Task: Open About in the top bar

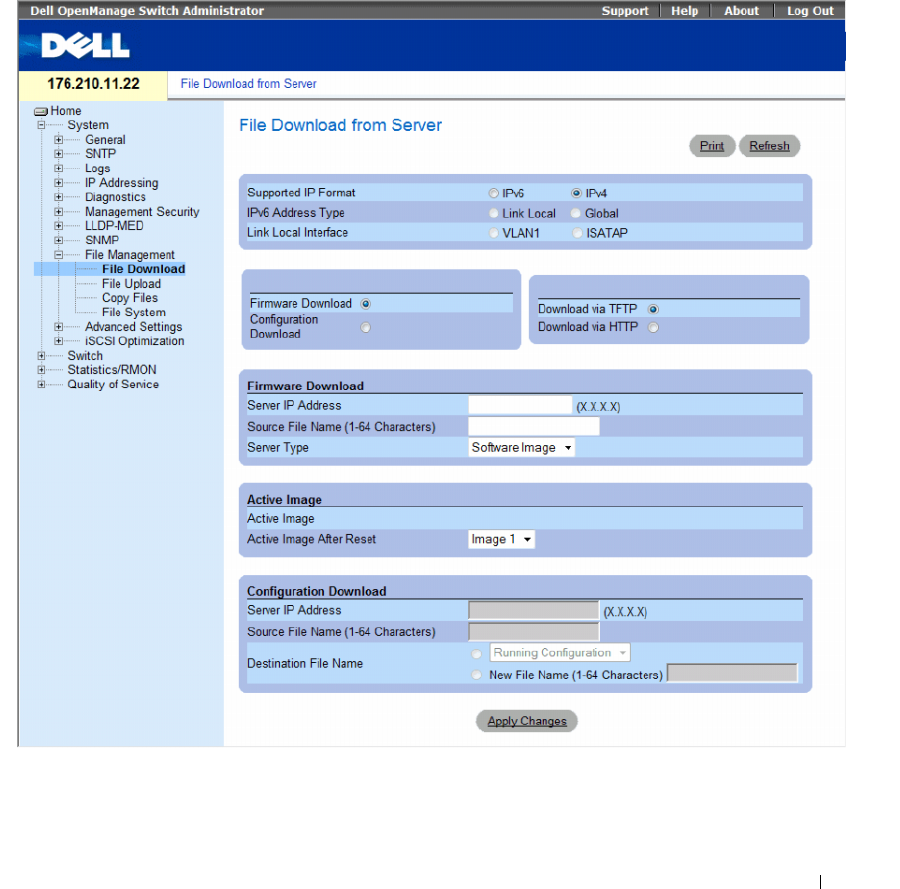Action: [741, 11]
